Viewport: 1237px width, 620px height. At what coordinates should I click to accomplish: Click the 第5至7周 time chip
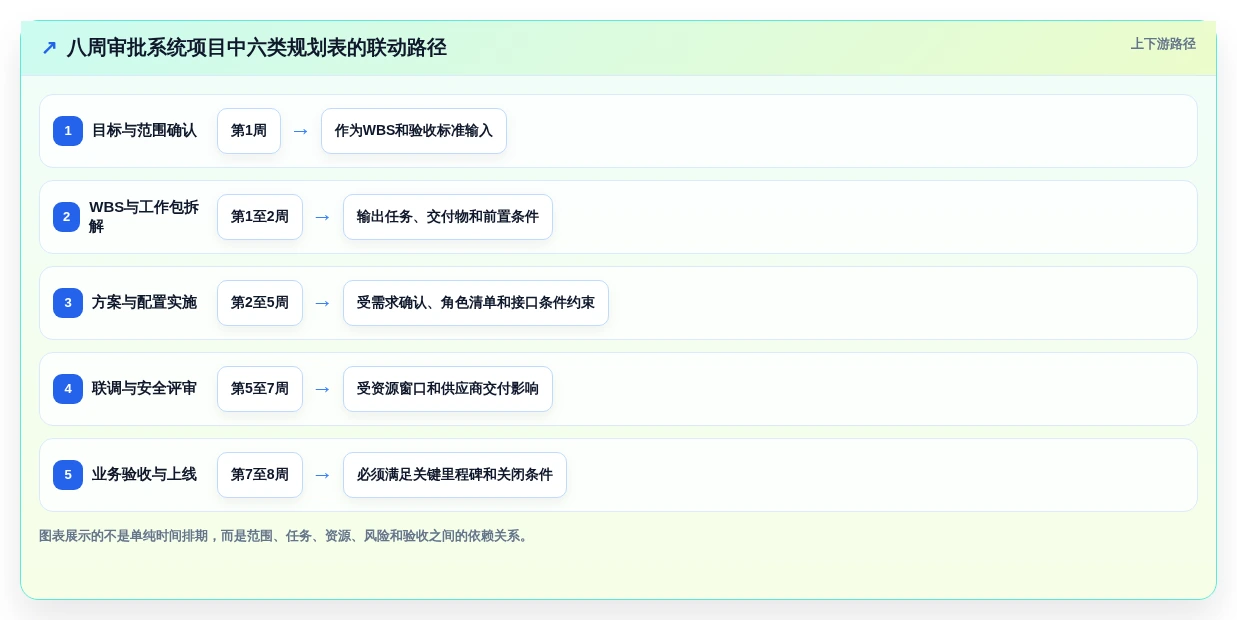tap(260, 389)
